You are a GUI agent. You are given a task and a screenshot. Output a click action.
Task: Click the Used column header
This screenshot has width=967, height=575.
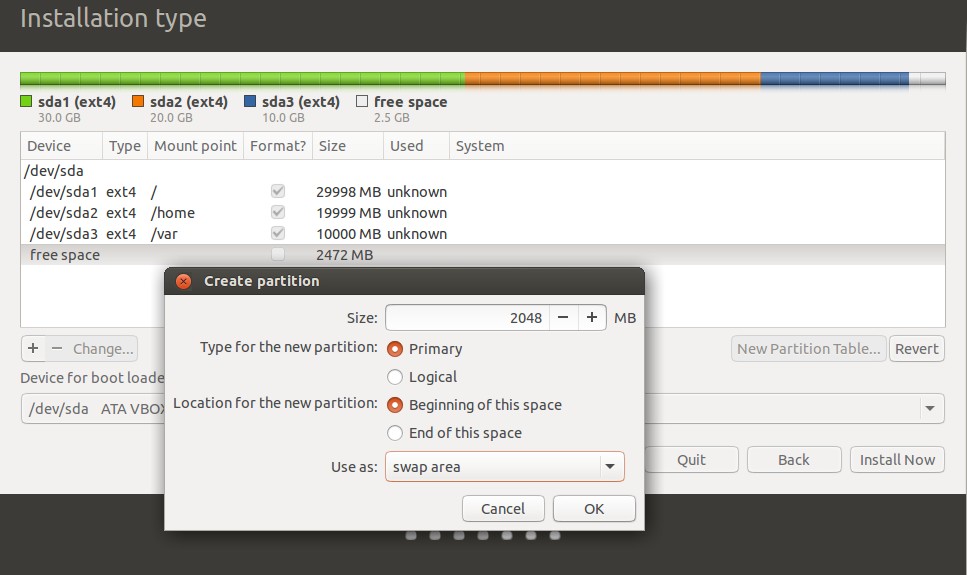point(416,146)
